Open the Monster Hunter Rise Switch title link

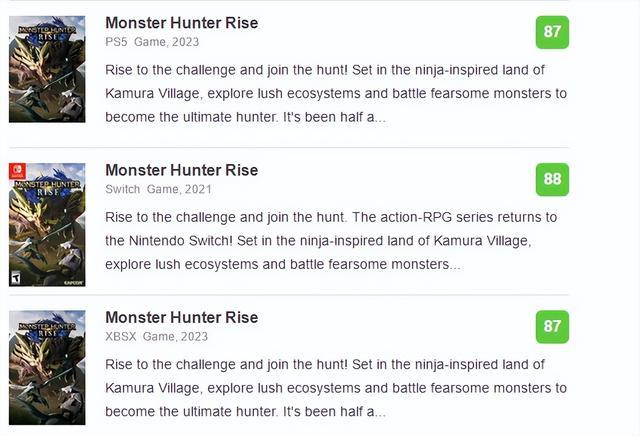click(x=181, y=169)
